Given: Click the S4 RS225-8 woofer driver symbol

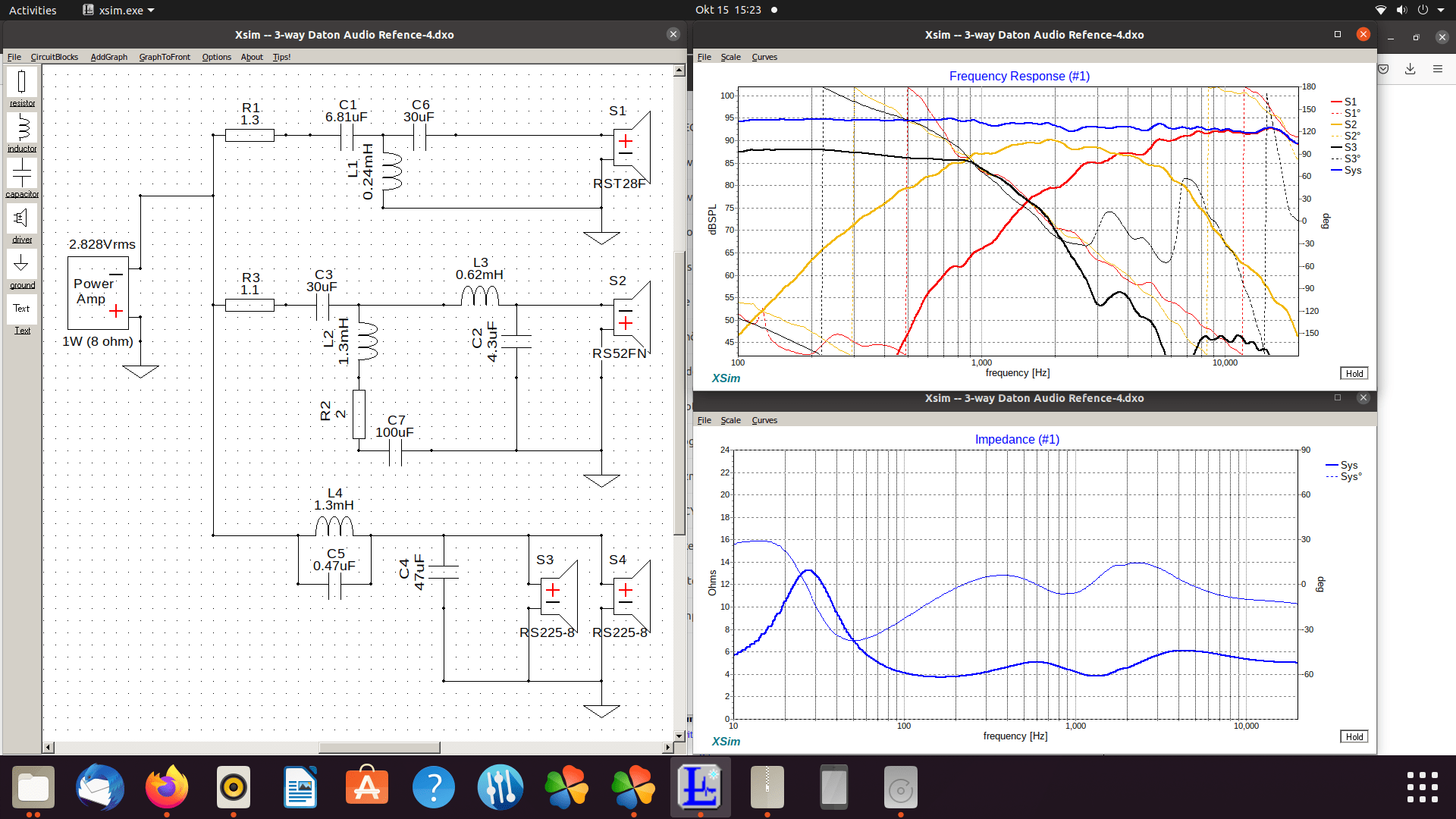Looking at the screenshot, I should pos(631,596).
